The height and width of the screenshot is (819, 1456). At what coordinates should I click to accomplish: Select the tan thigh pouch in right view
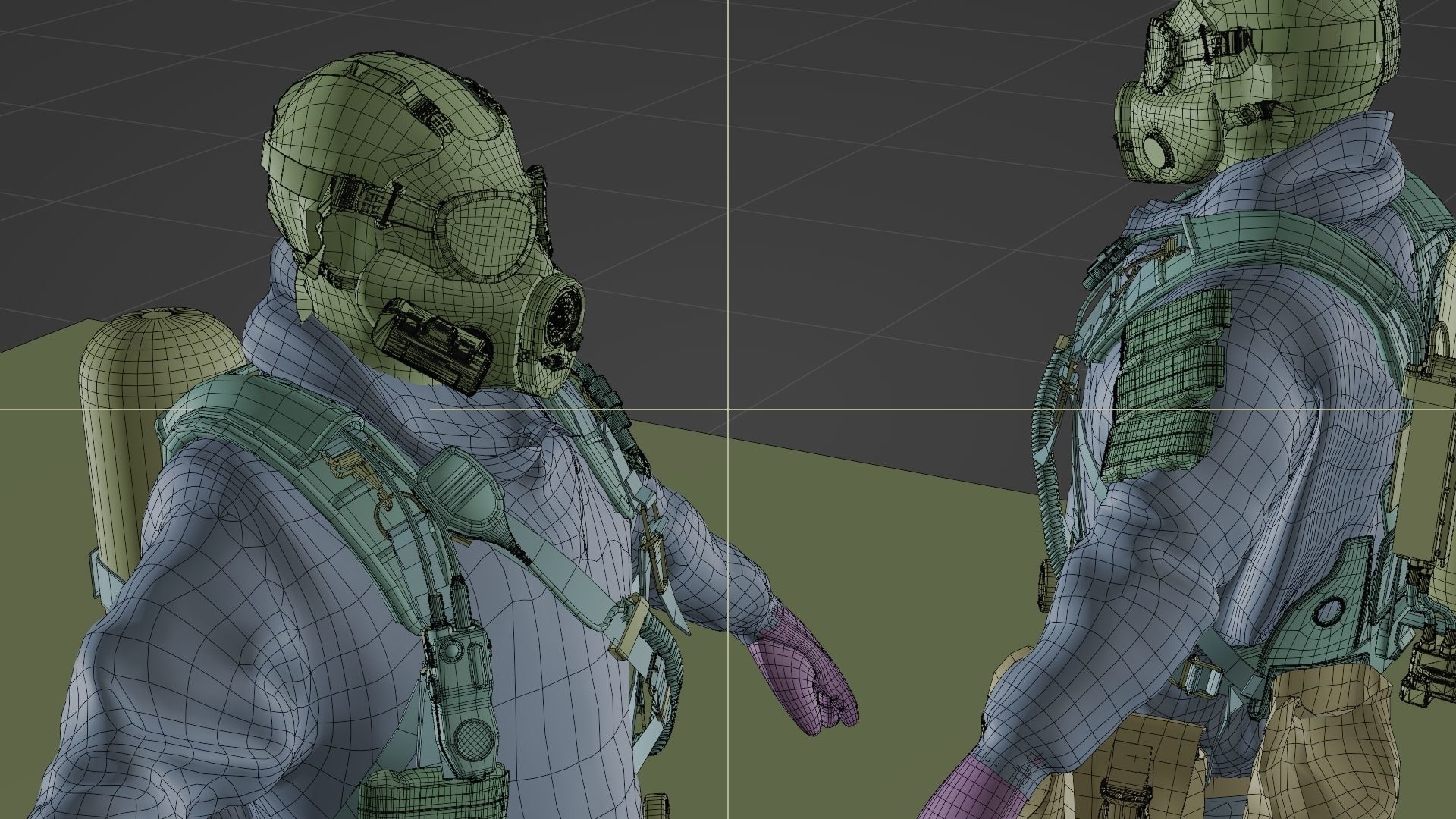pos(1326,742)
